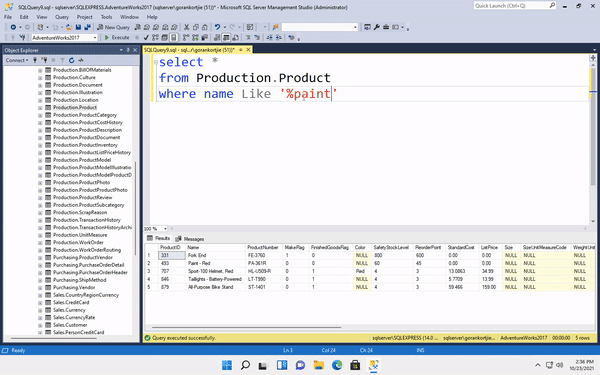Click the Undo arrow icon

coord(217,27)
